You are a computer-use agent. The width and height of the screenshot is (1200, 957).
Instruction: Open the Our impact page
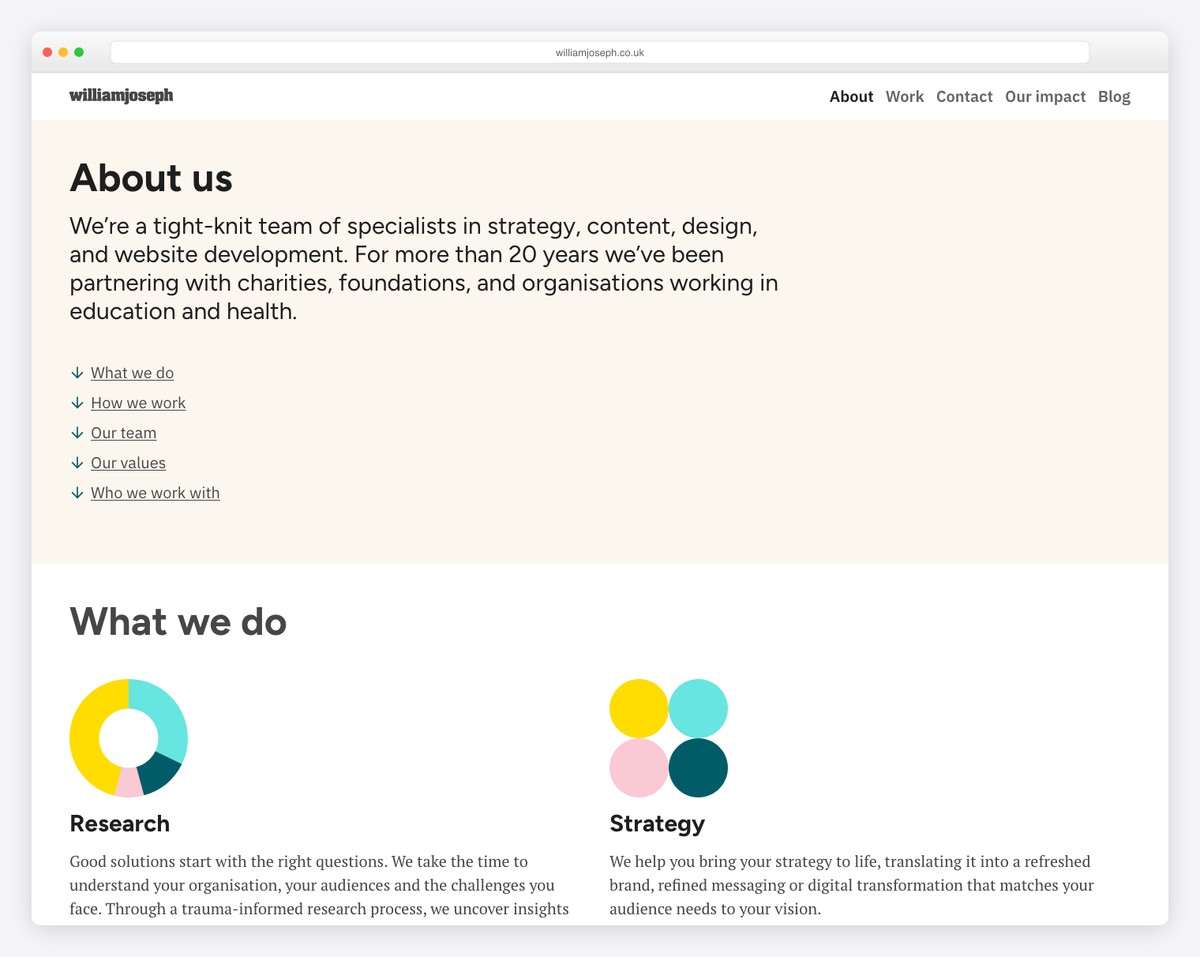click(1045, 97)
